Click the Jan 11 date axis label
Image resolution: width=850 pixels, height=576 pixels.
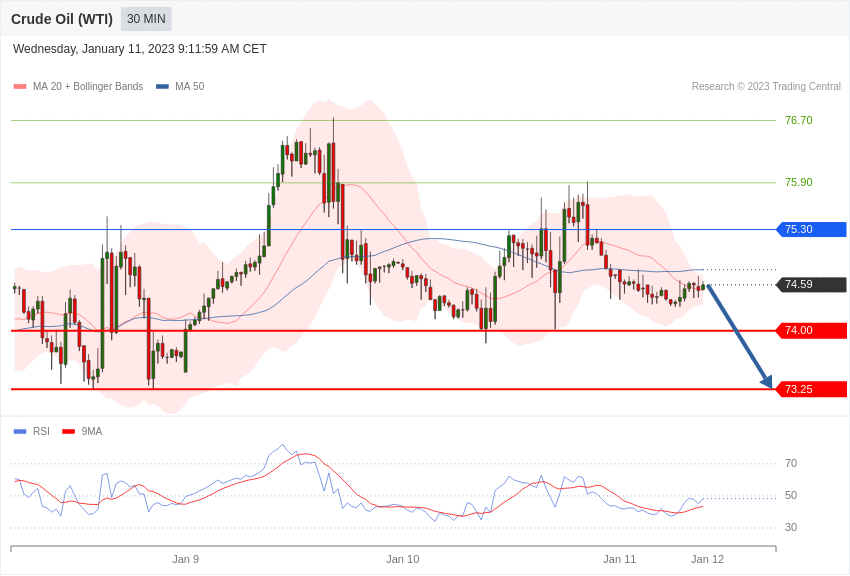coord(620,559)
